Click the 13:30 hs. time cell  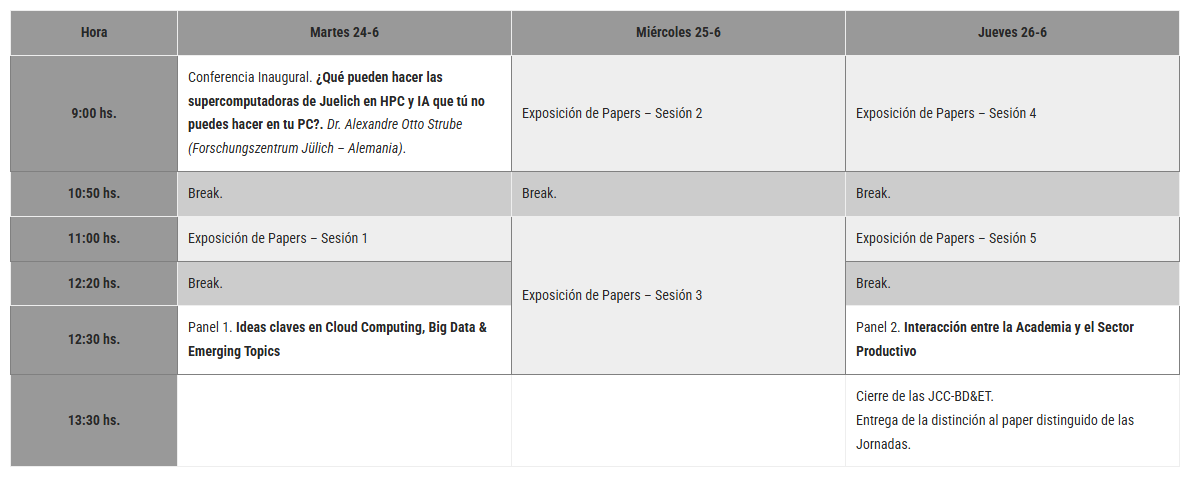point(94,420)
